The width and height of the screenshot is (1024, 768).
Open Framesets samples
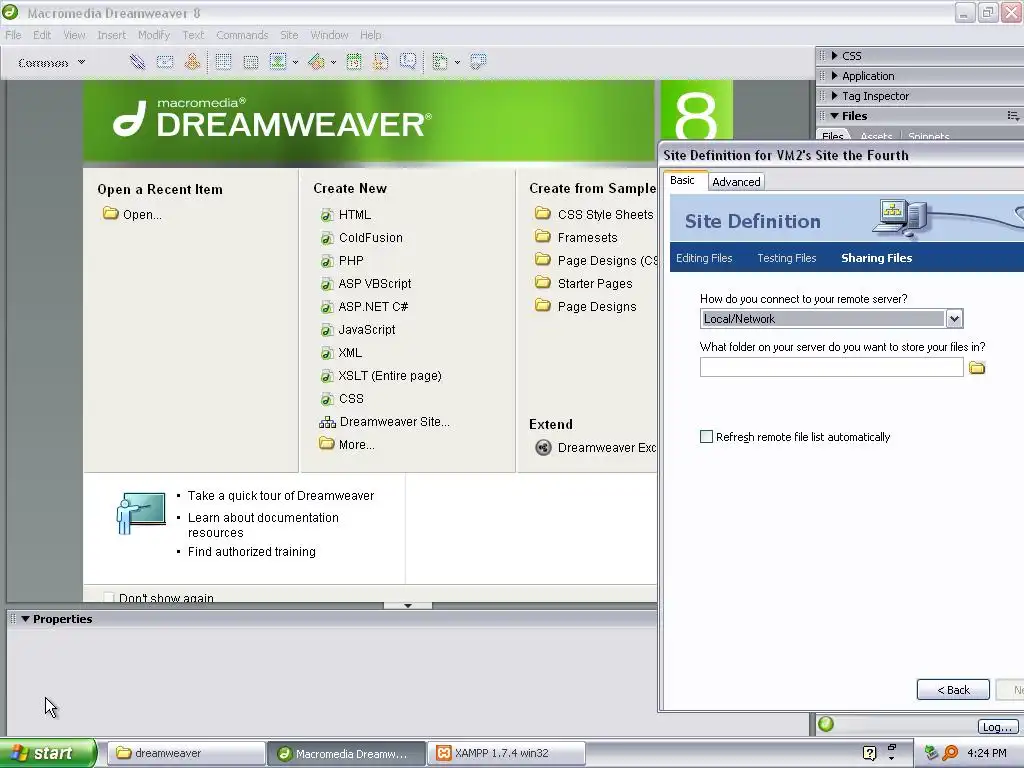click(x=576, y=238)
